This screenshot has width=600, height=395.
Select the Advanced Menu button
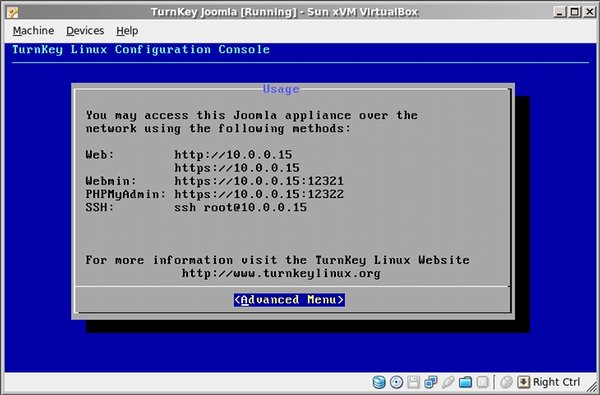click(x=289, y=300)
